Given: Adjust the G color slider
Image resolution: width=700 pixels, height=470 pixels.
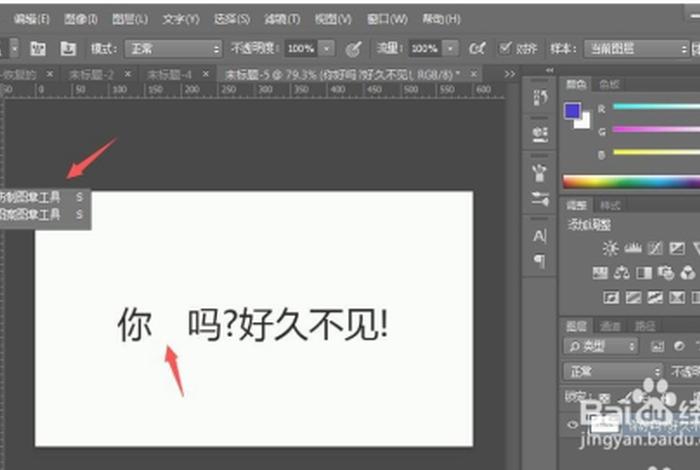Looking at the screenshot, I should (x=656, y=129).
